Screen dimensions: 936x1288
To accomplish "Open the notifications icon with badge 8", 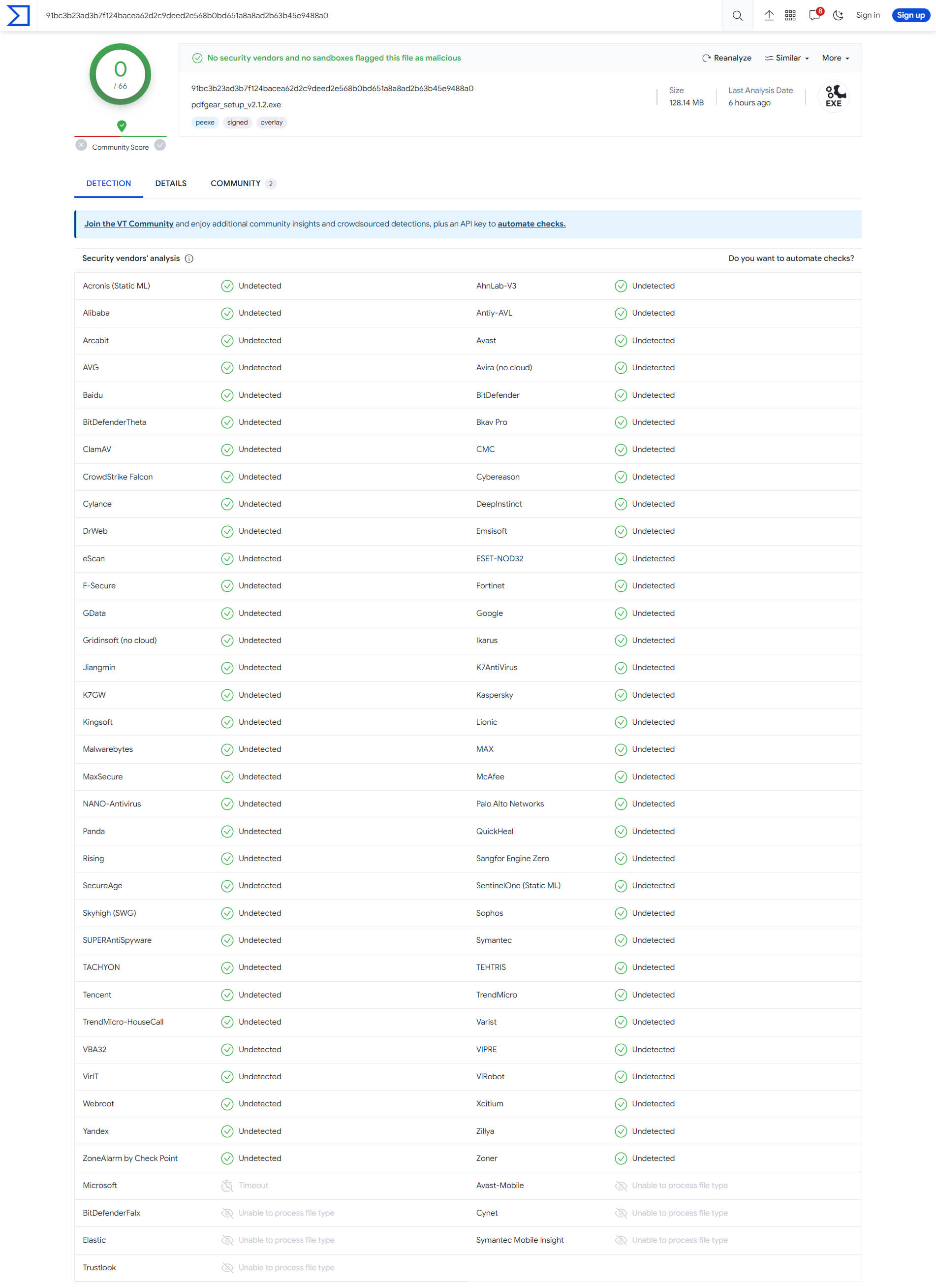I will point(814,15).
